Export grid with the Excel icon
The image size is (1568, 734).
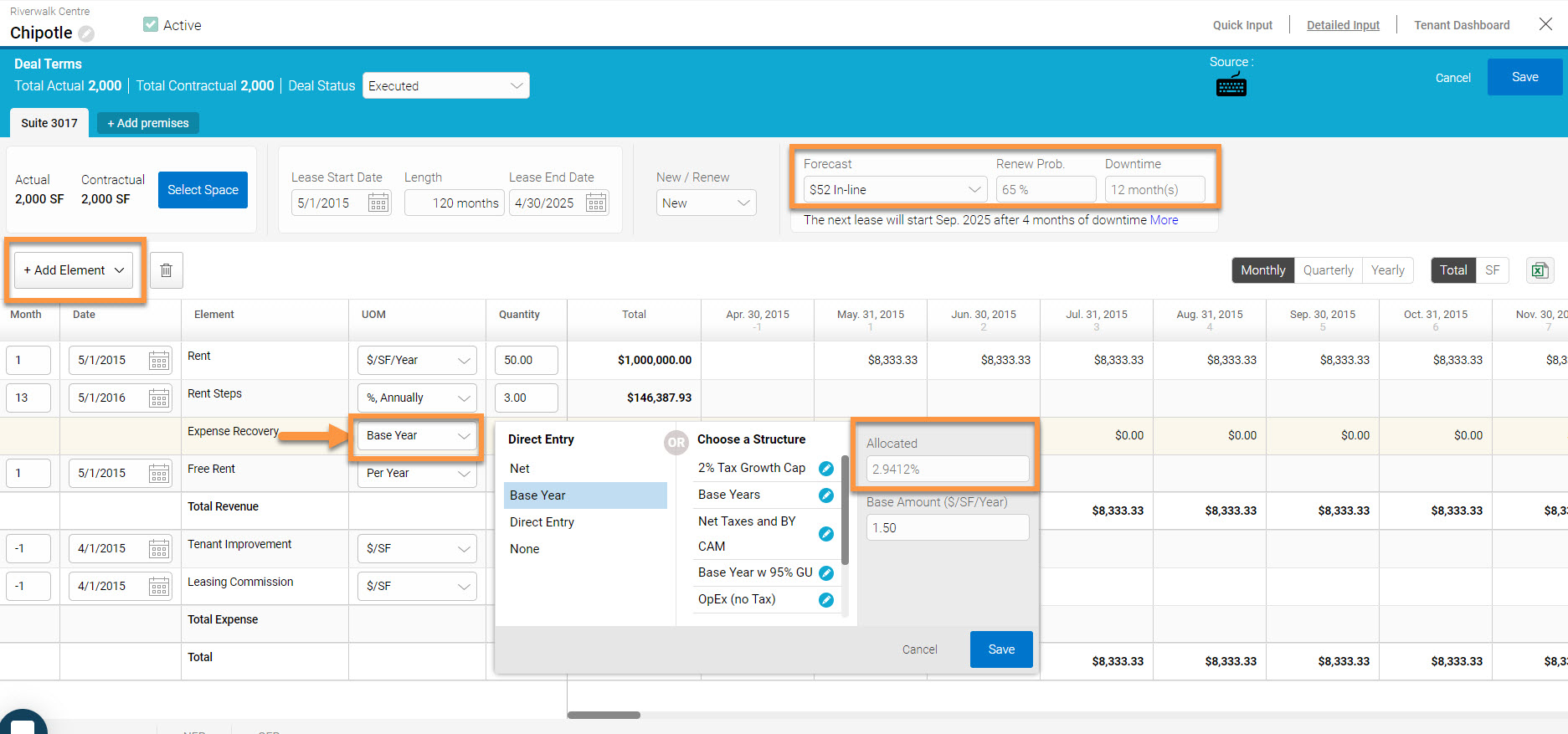coord(1539,270)
